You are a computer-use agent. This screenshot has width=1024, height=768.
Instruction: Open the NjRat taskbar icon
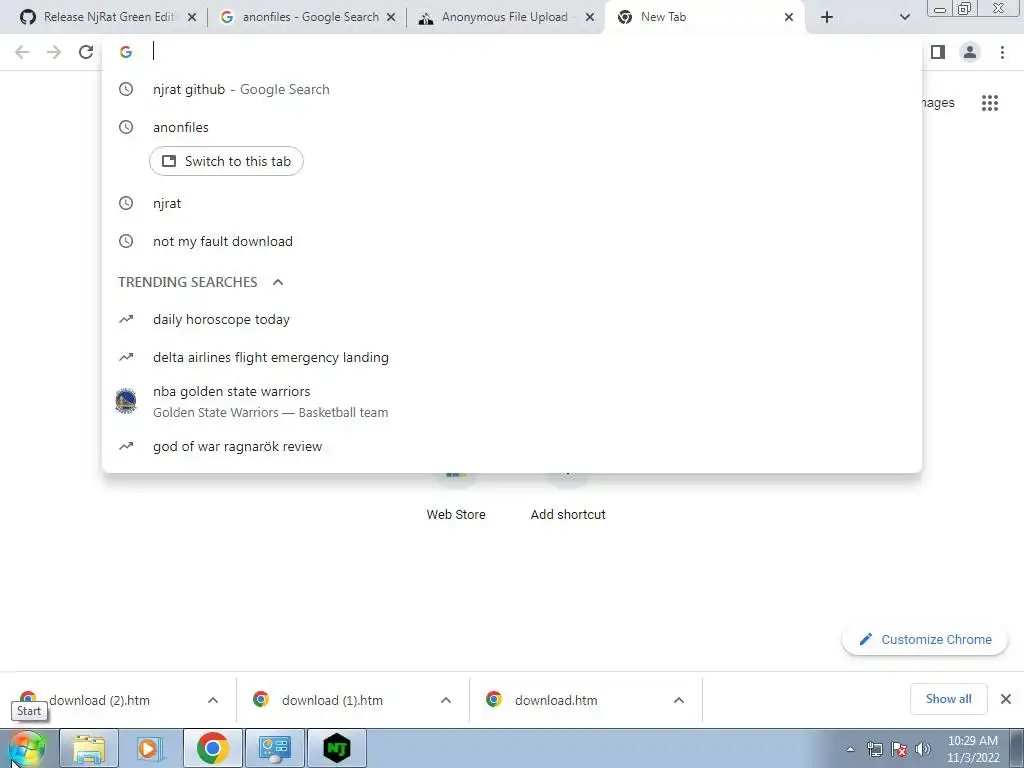click(x=337, y=748)
